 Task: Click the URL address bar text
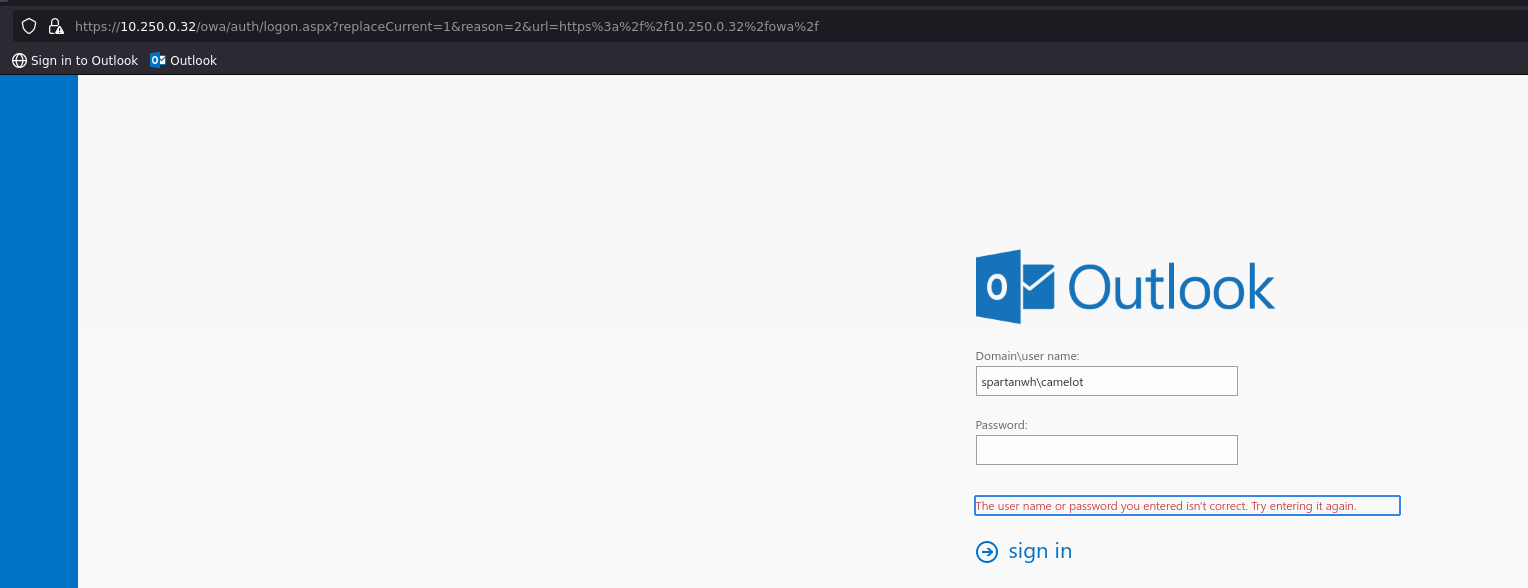click(447, 26)
